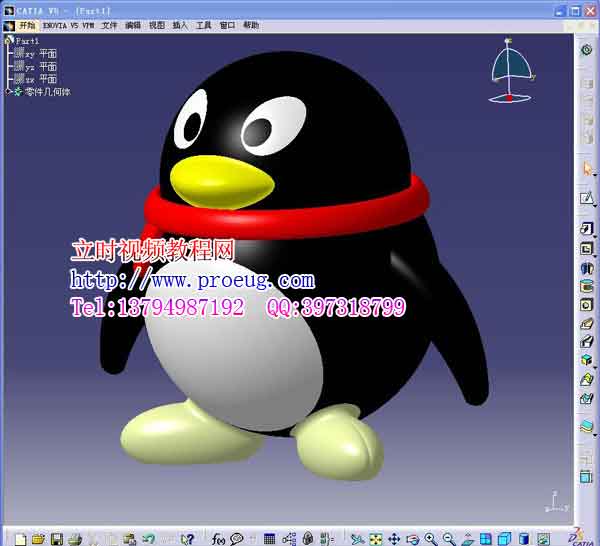Zoom in with the magnifier plus icon
The height and width of the screenshot is (546, 600).
(430, 539)
